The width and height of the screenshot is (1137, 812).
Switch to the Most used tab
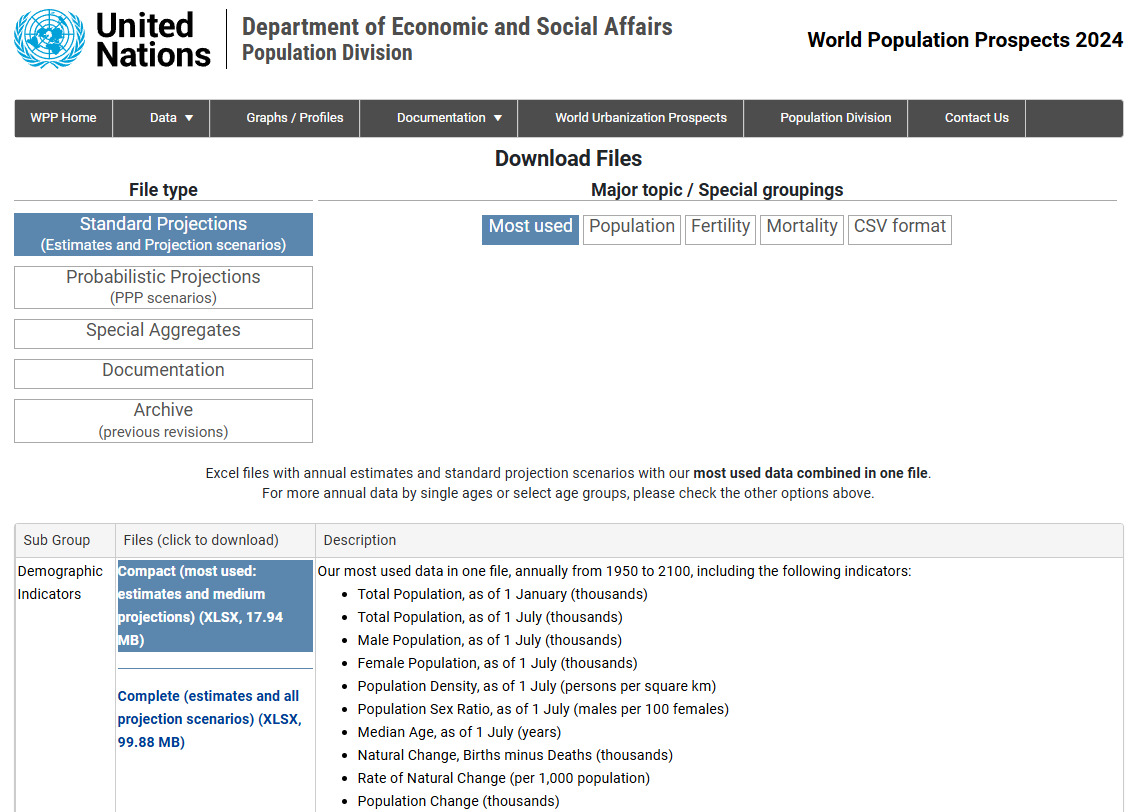pyautogui.click(x=530, y=228)
